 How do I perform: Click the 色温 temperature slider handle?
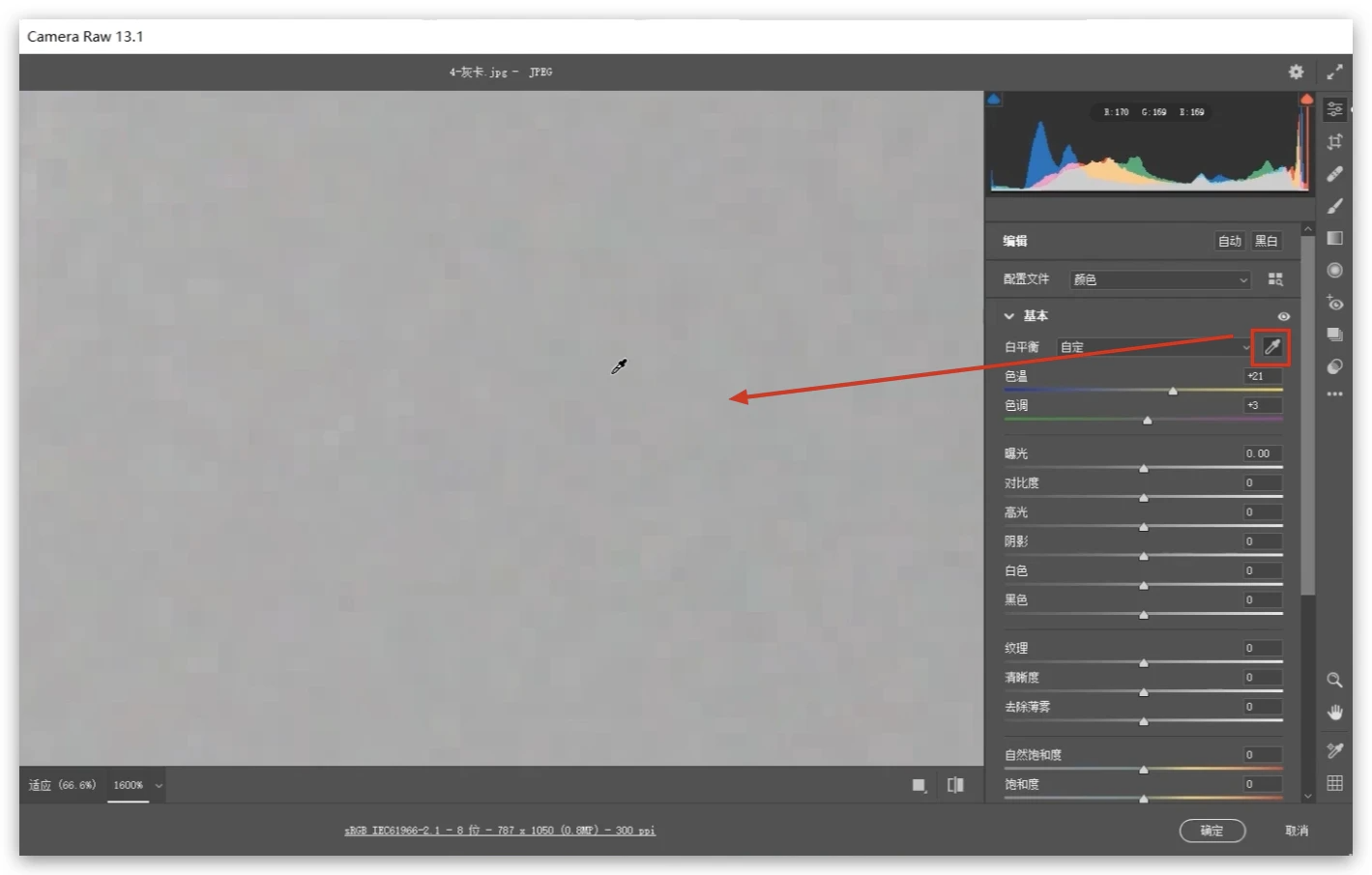pos(1173,392)
